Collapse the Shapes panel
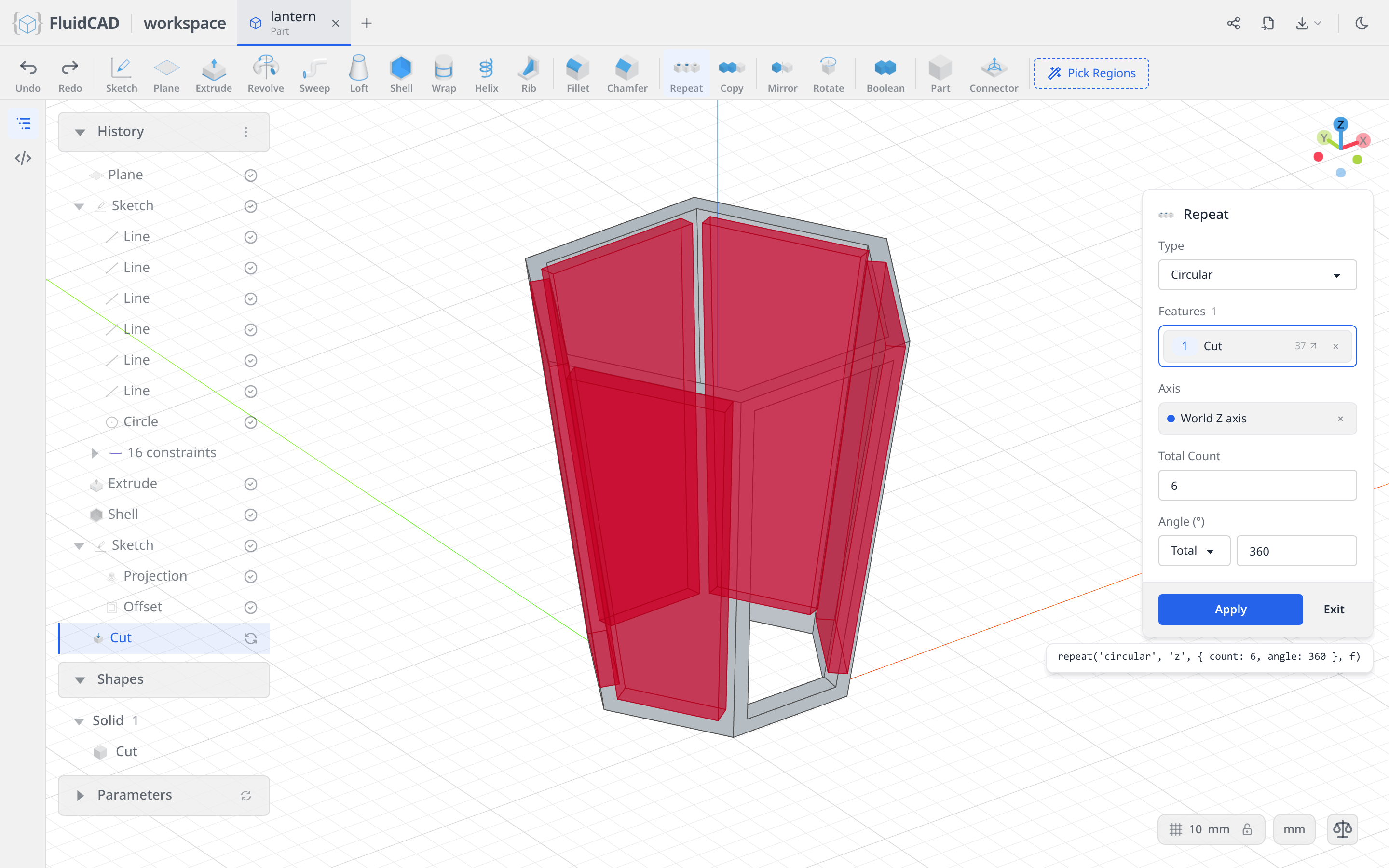1389x868 pixels. pos(80,680)
